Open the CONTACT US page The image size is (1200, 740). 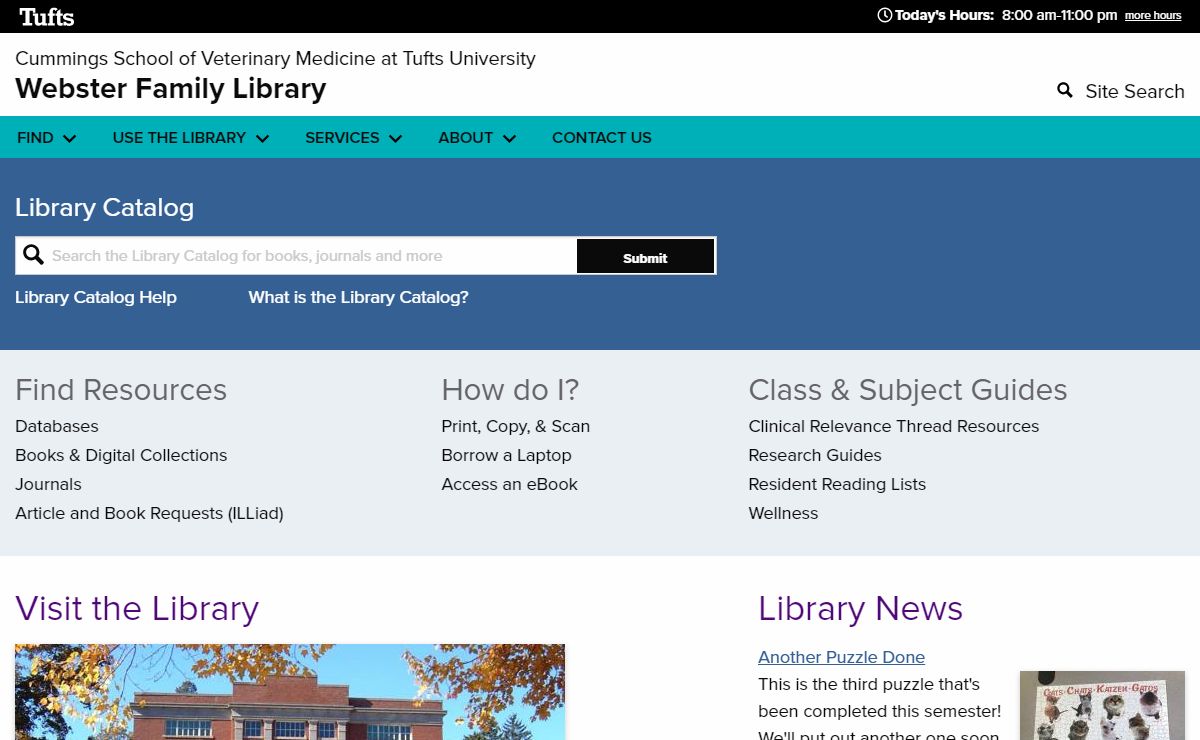tap(602, 138)
